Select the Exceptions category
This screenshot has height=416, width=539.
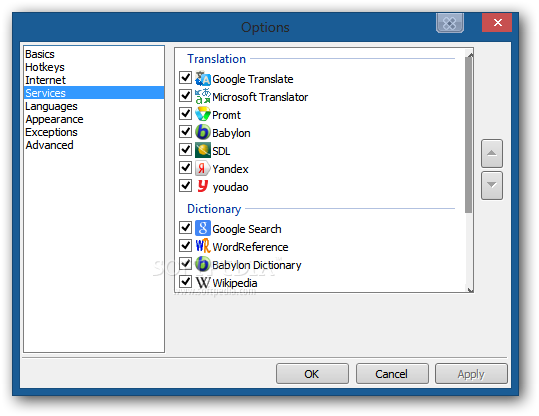pyautogui.click(x=94, y=132)
